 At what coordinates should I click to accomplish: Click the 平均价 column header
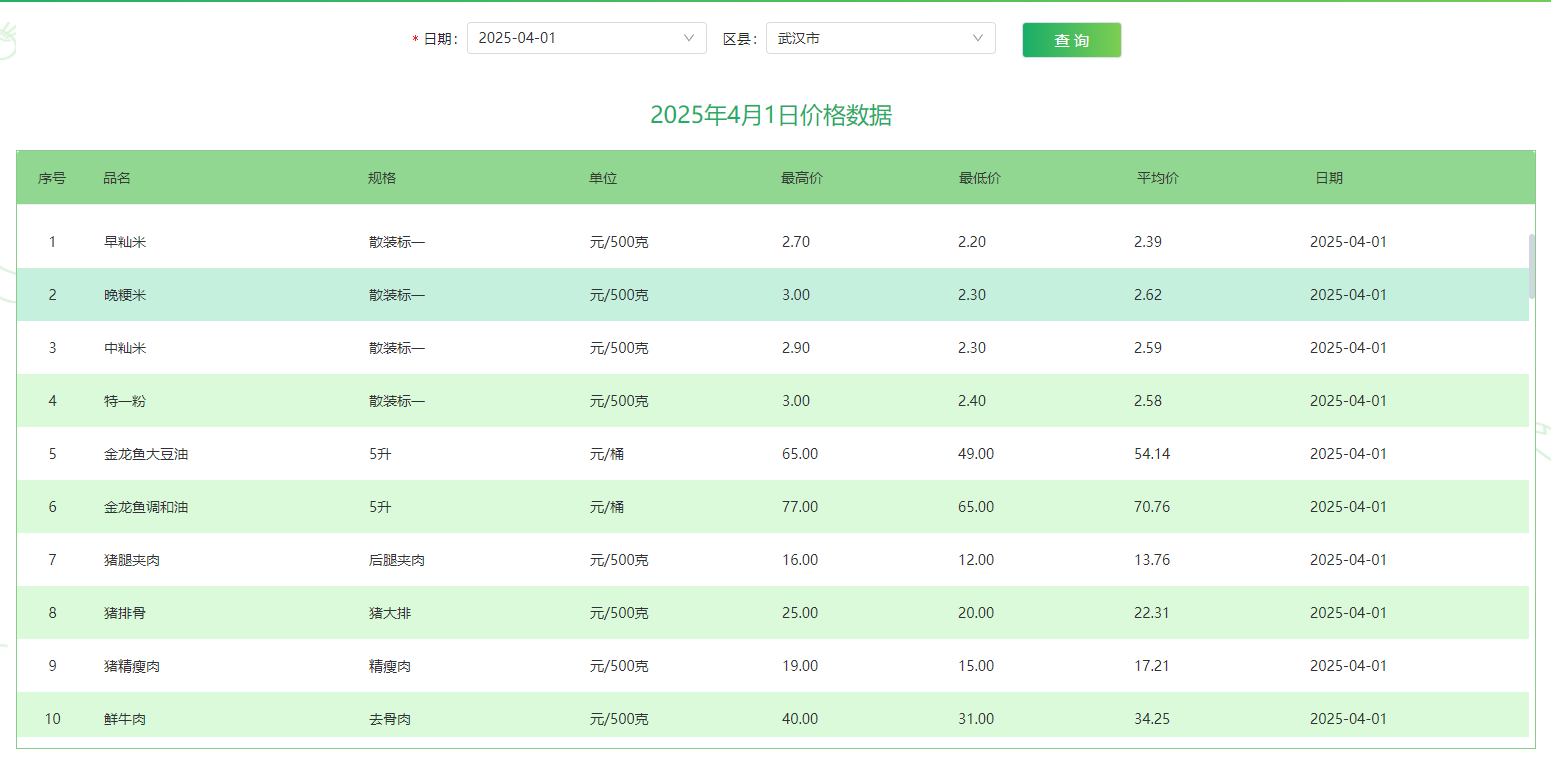(x=1158, y=178)
